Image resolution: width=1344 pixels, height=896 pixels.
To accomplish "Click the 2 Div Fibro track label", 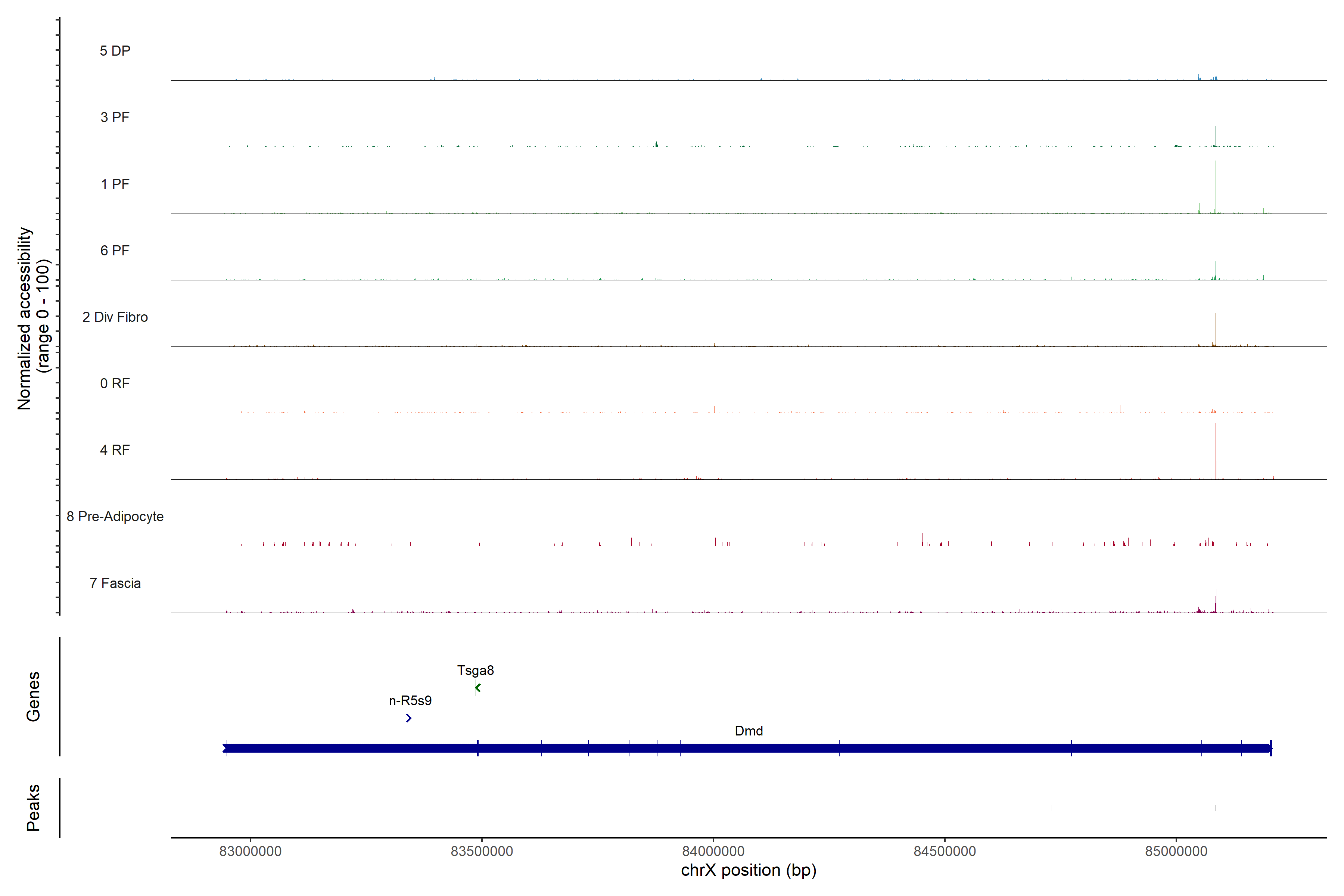I will pos(115,317).
